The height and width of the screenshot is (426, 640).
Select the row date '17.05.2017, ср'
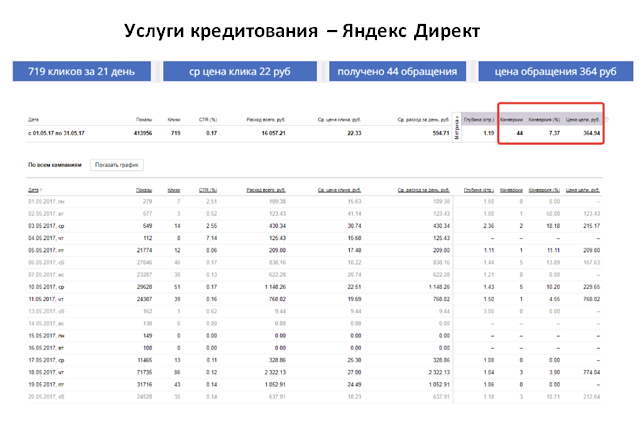46,360
